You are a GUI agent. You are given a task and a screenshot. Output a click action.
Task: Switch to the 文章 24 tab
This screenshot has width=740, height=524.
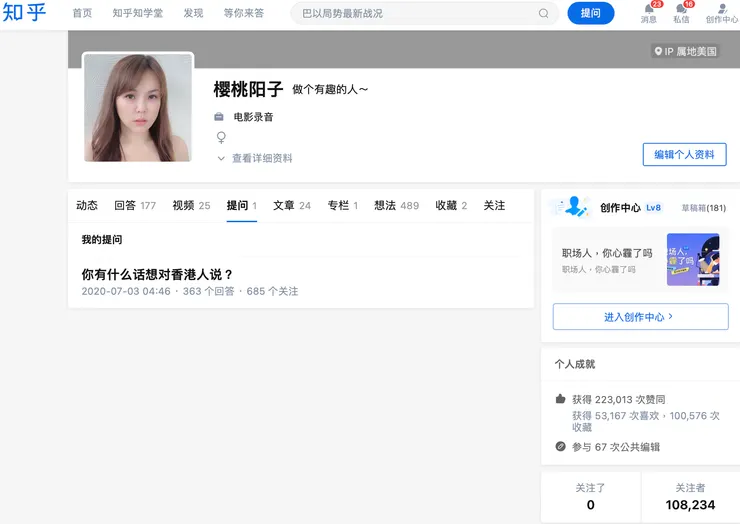(292, 205)
